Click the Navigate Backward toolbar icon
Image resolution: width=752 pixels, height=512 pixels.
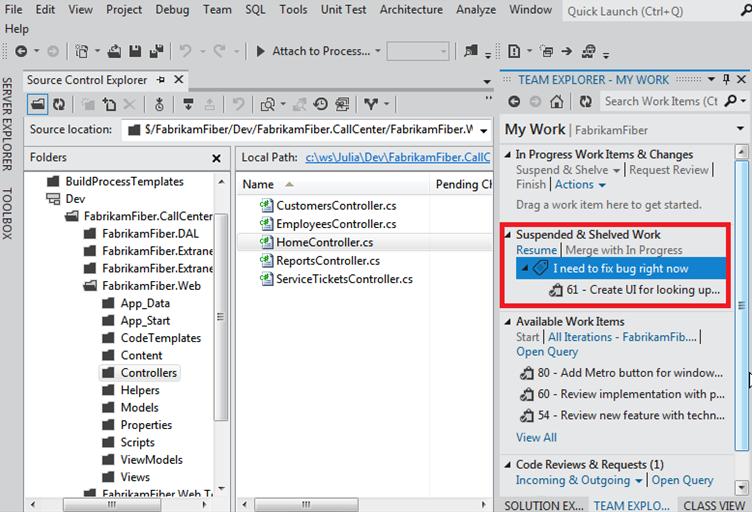(x=21, y=51)
